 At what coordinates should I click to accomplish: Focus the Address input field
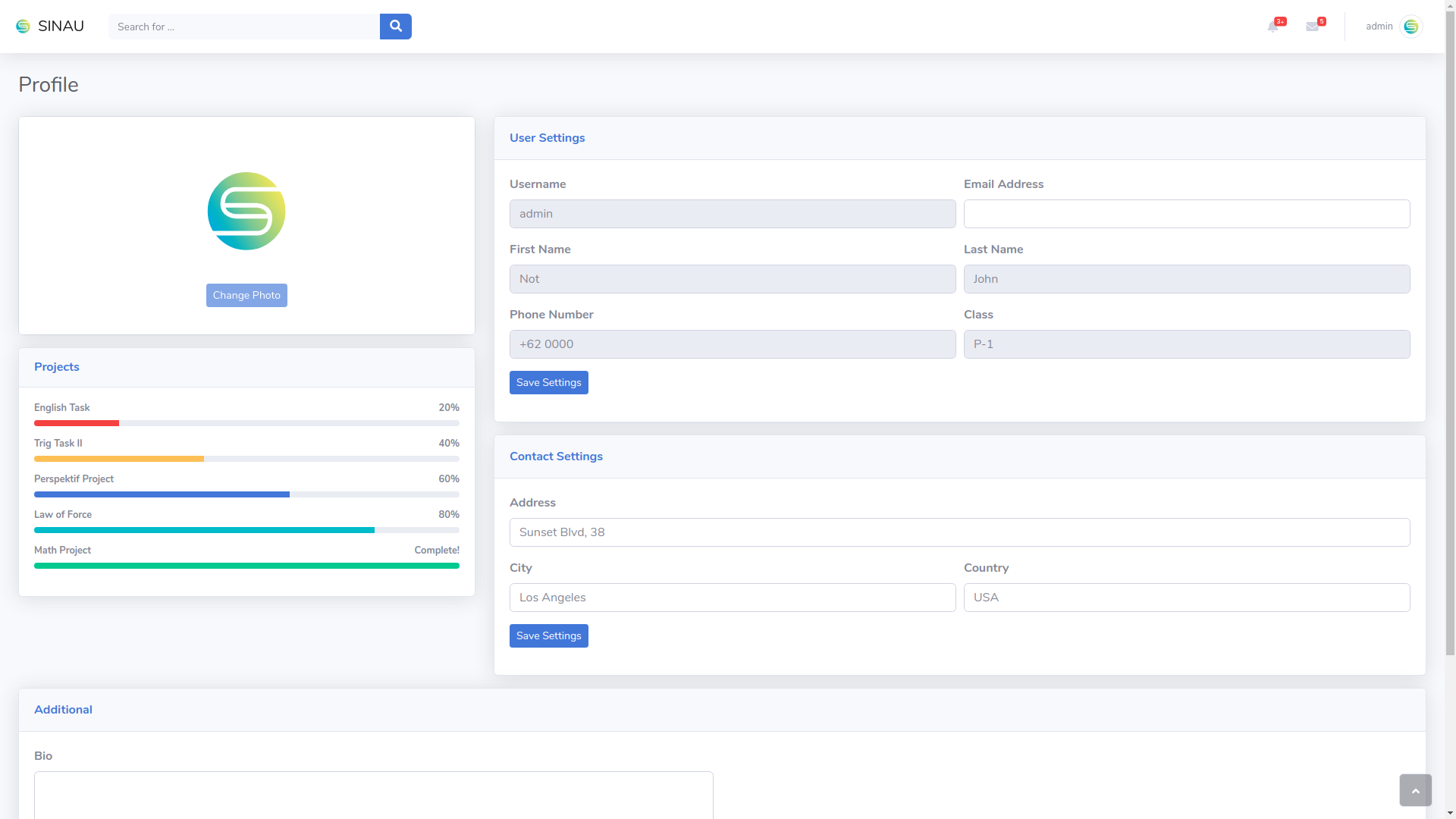pyautogui.click(x=959, y=532)
